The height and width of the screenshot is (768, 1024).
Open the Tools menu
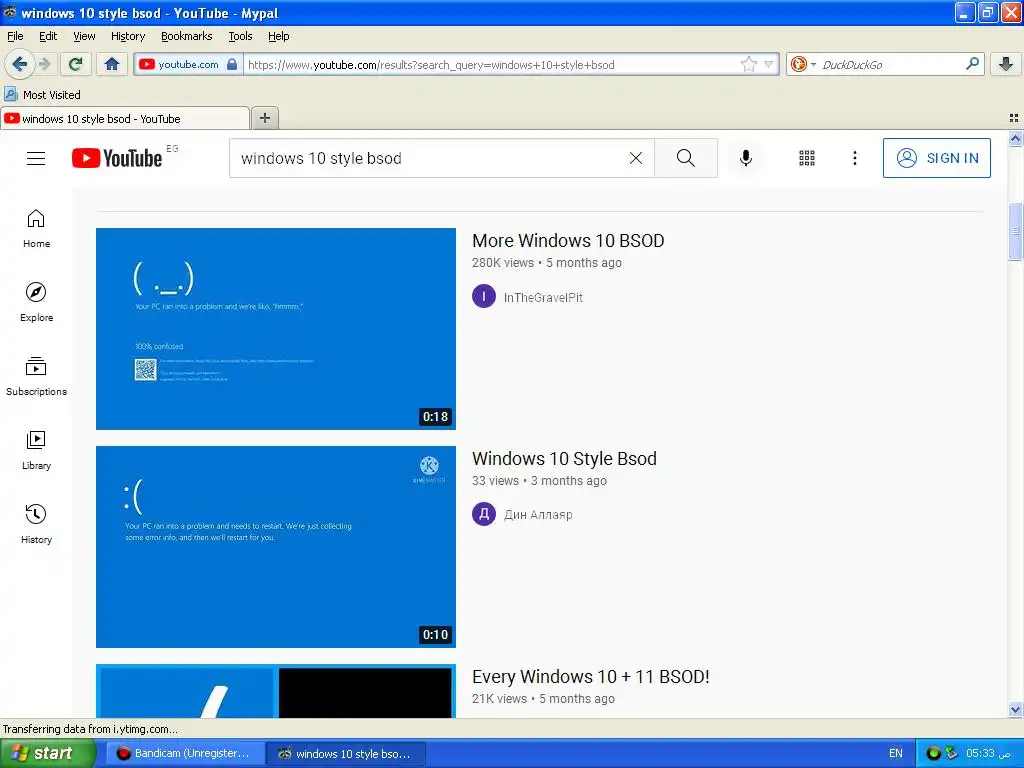click(240, 36)
